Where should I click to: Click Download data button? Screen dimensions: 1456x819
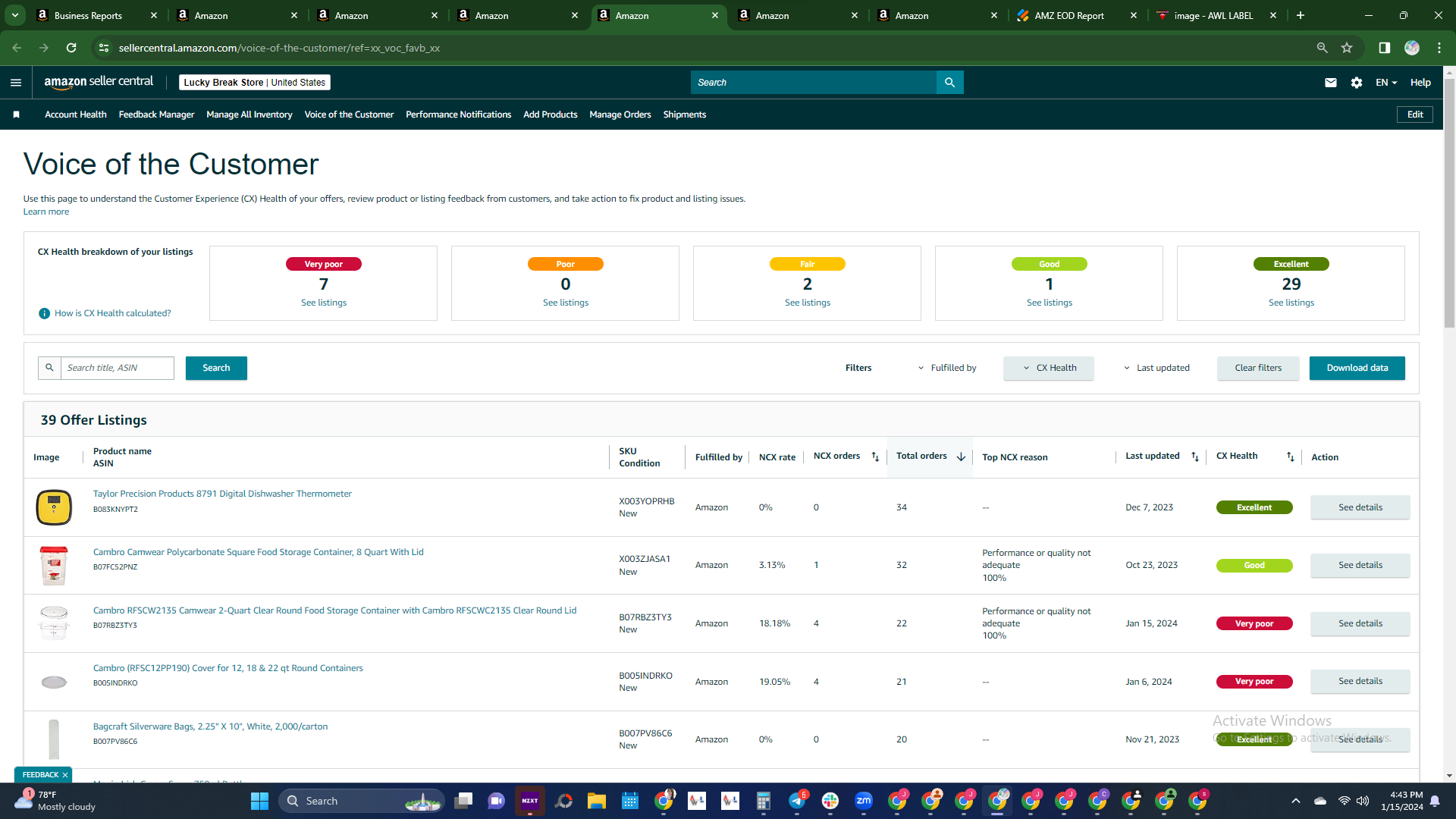click(1357, 368)
